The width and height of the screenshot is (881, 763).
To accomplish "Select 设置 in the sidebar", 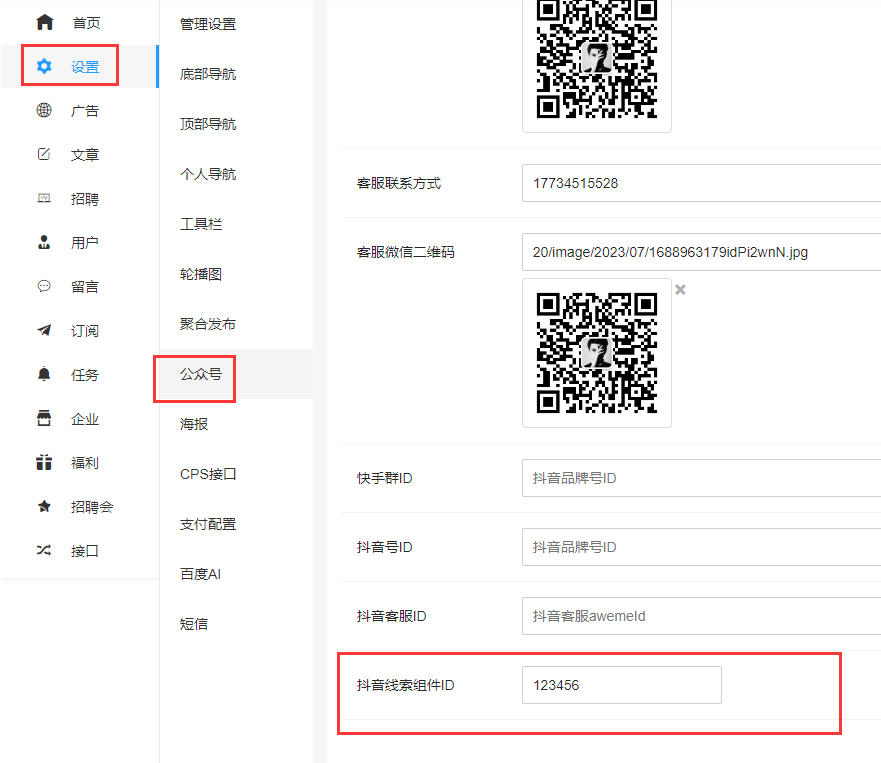I will pos(85,67).
